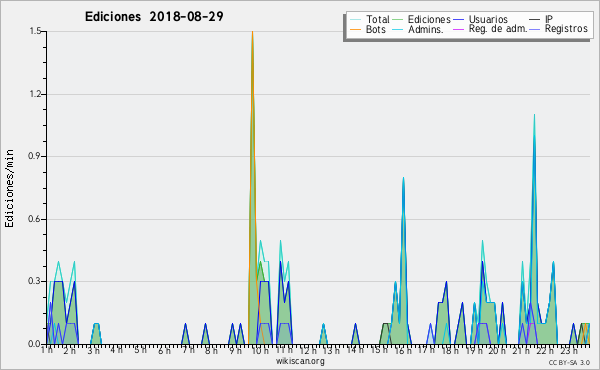Click the orange Bots line swatch in legend
600x370 pixels.
(355, 29)
